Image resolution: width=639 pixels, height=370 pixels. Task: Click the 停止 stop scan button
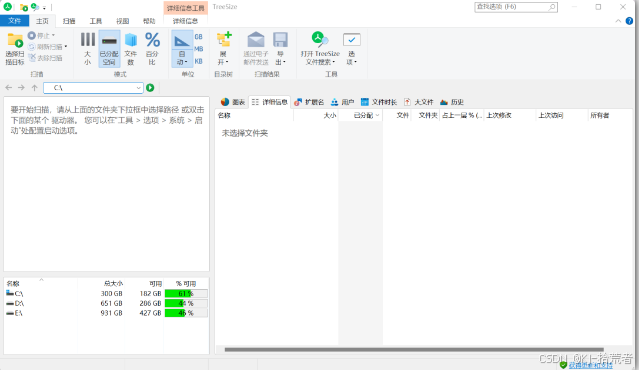tap(41, 35)
